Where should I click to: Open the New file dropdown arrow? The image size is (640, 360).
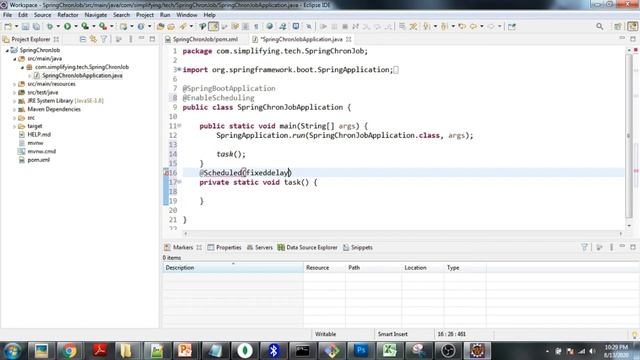coord(16,27)
